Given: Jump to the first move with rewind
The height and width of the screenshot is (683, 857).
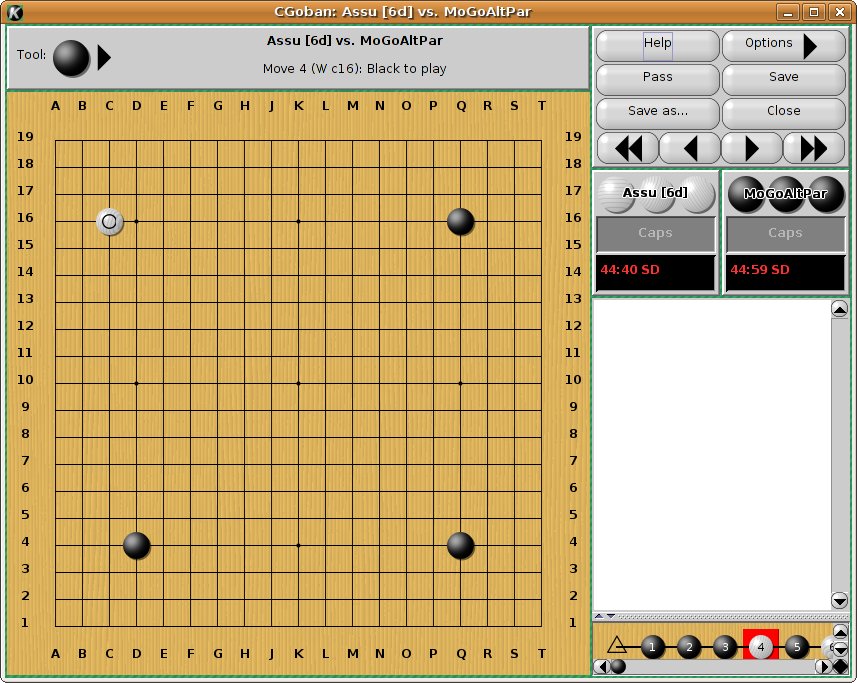Looking at the screenshot, I should tap(628, 148).
